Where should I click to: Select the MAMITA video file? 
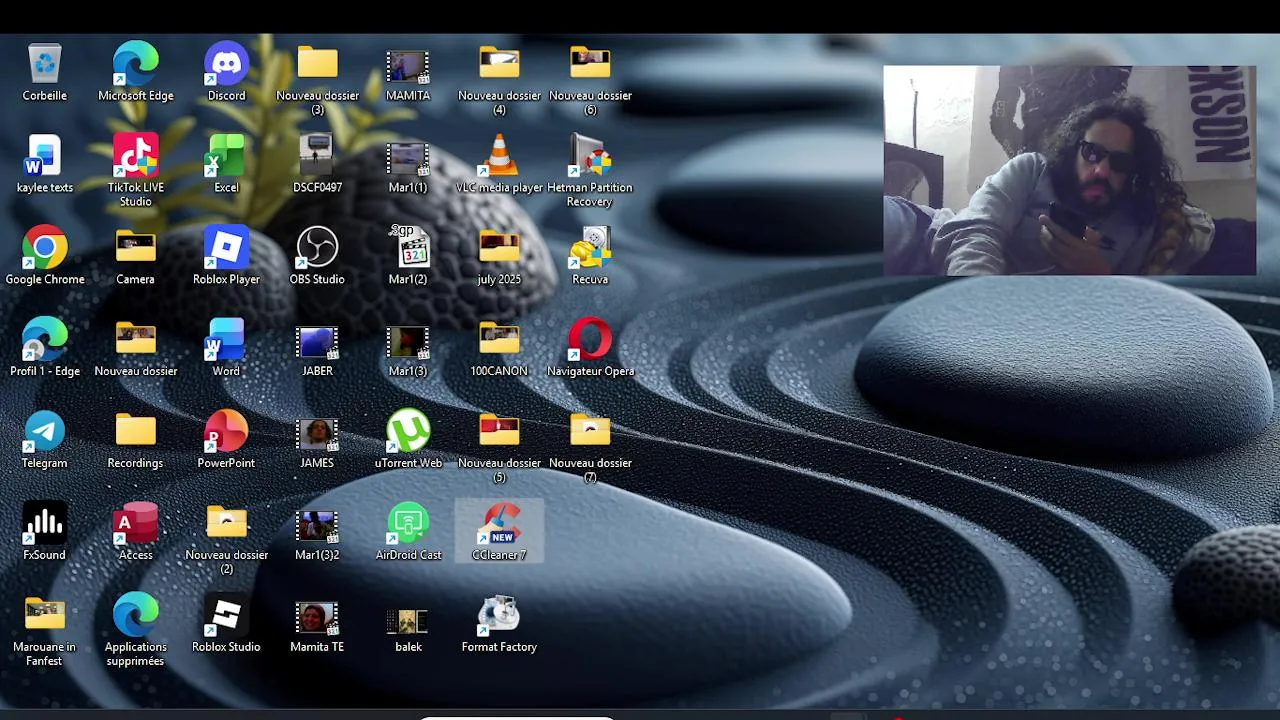pyautogui.click(x=408, y=67)
